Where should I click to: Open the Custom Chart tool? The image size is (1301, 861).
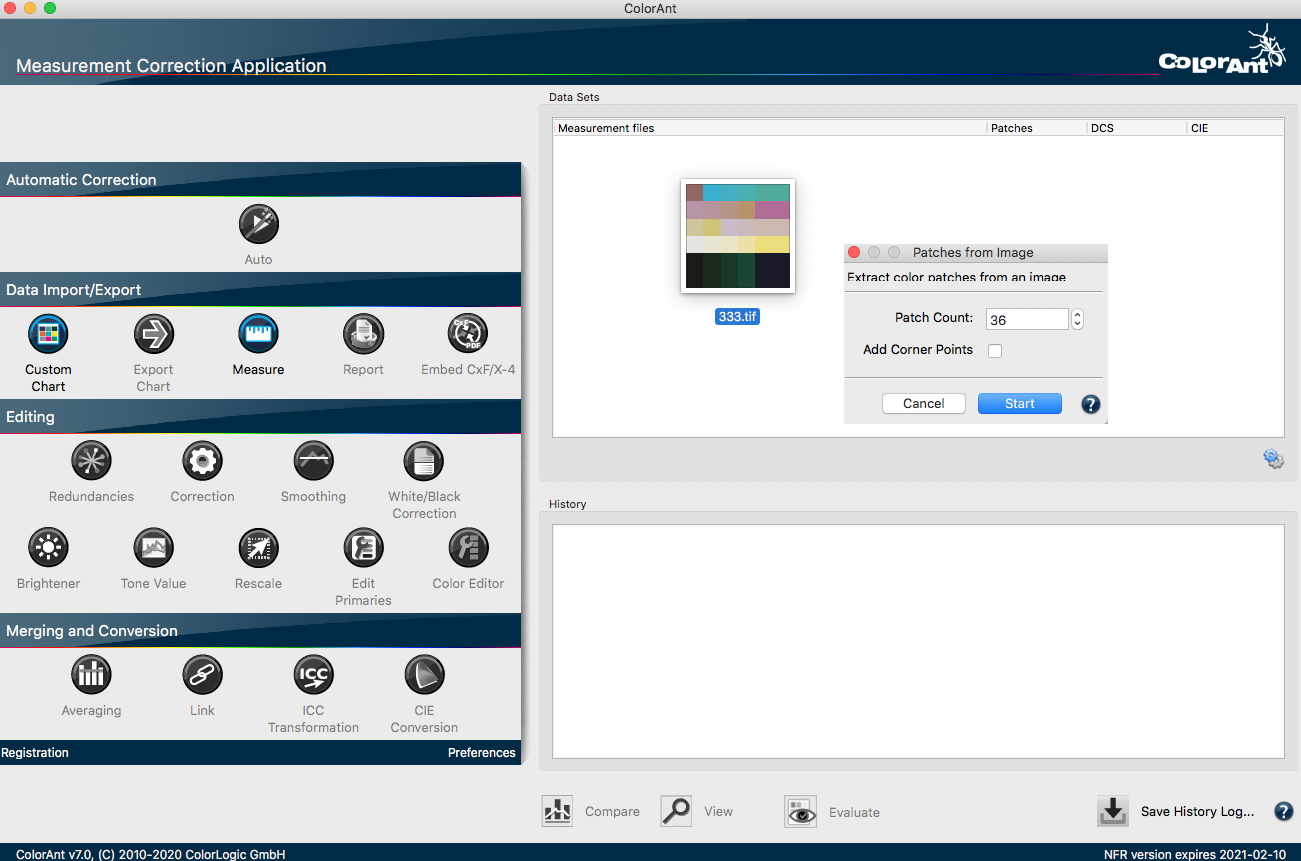coord(48,334)
